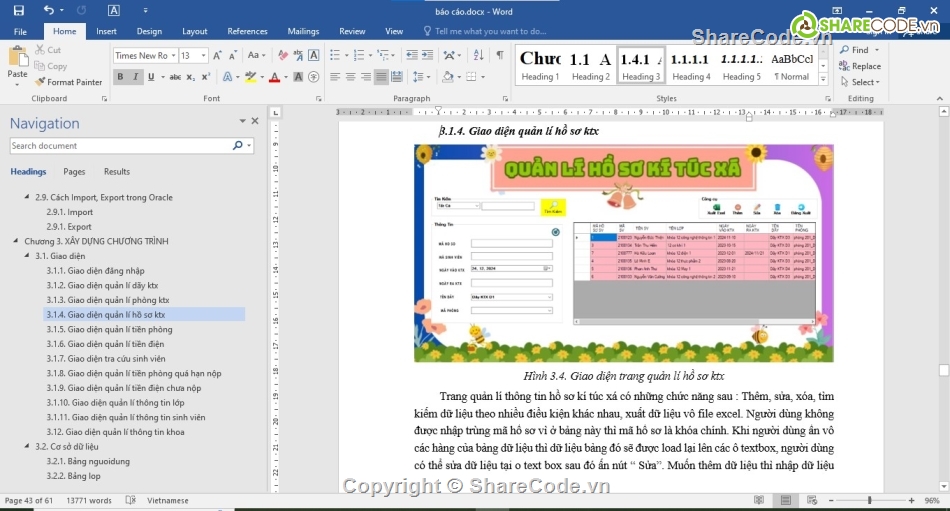The image size is (950, 511).
Task: Toggle Underline formatting
Action: 151,77
